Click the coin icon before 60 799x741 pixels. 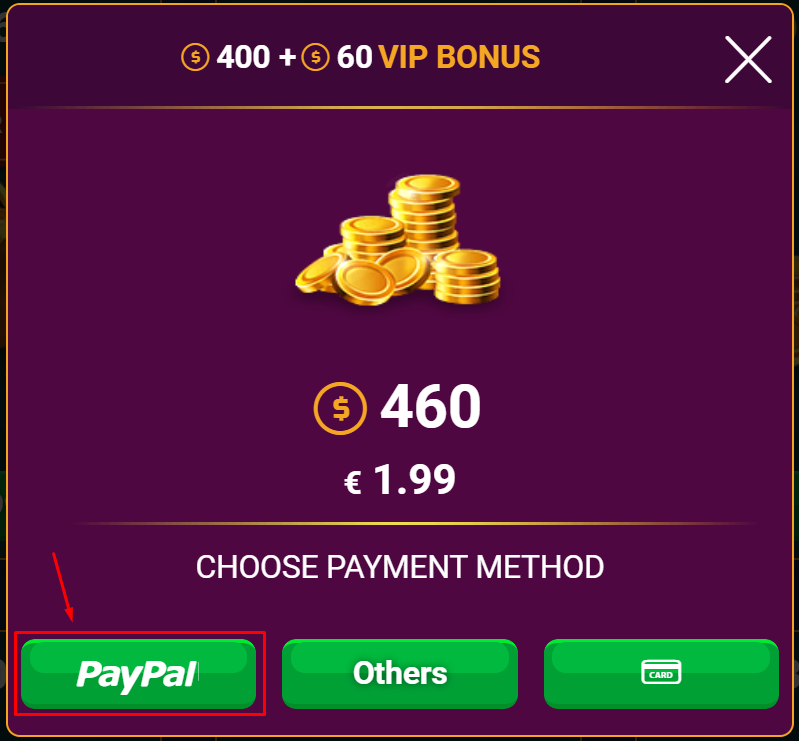pyautogui.click(x=315, y=57)
